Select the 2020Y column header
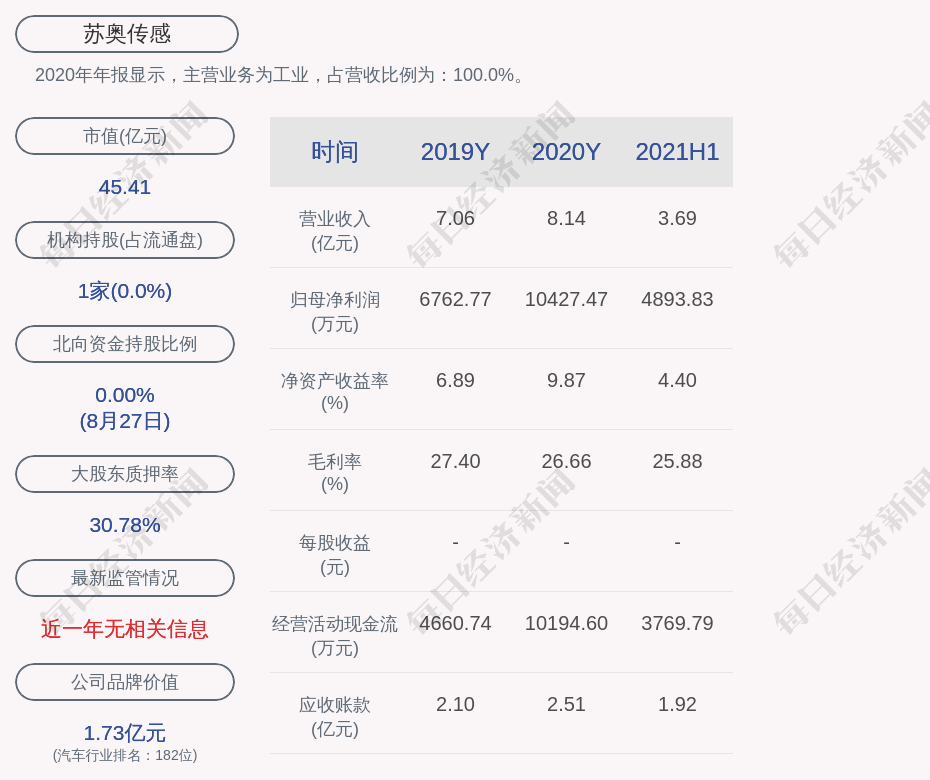The width and height of the screenshot is (930, 780). click(566, 152)
